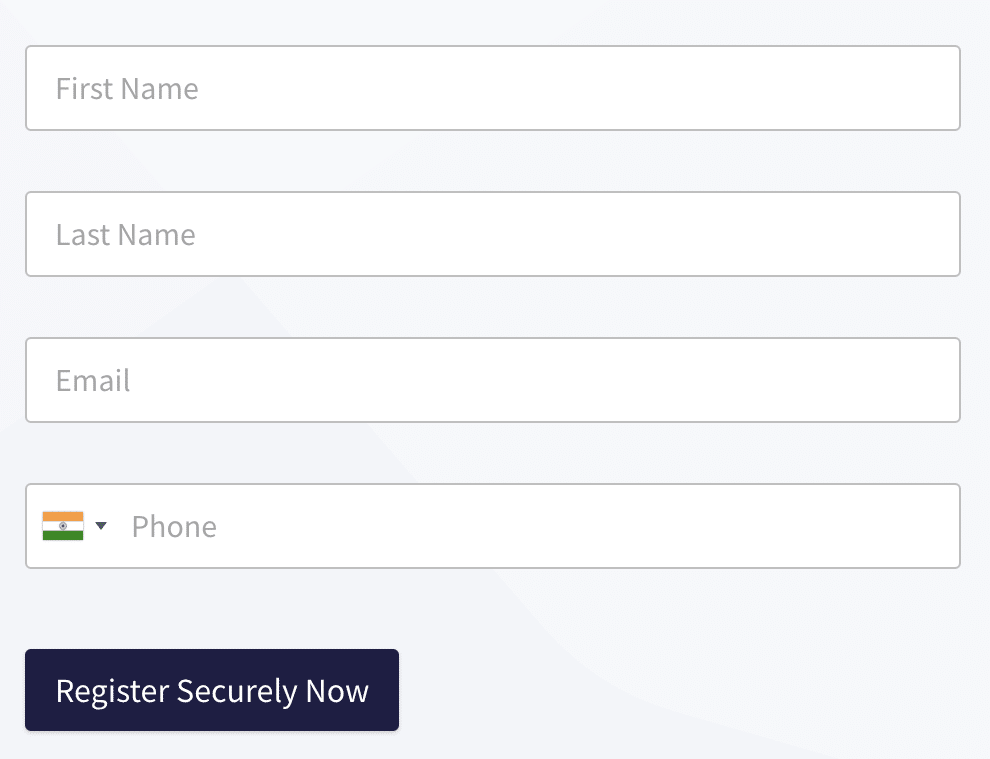
Task: Open the country code dropdown arrow
Action: click(101, 526)
